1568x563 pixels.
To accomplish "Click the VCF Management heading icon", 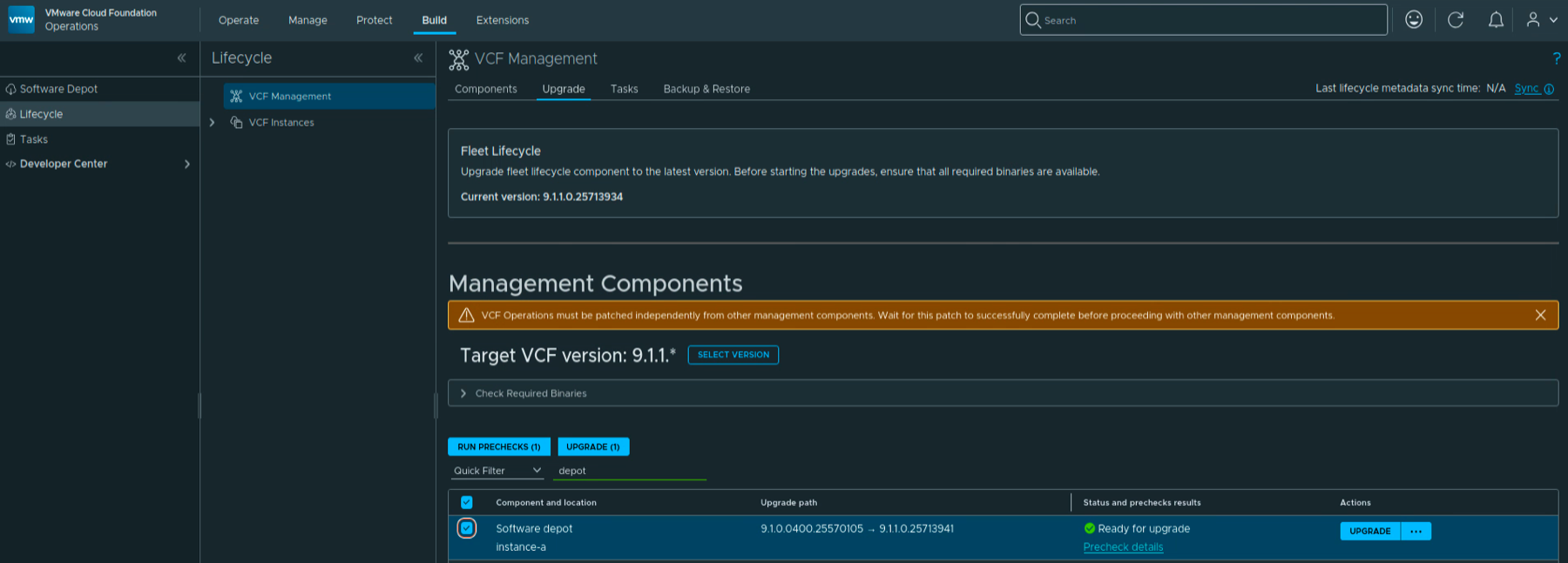I will pyautogui.click(x=458, y=59).
